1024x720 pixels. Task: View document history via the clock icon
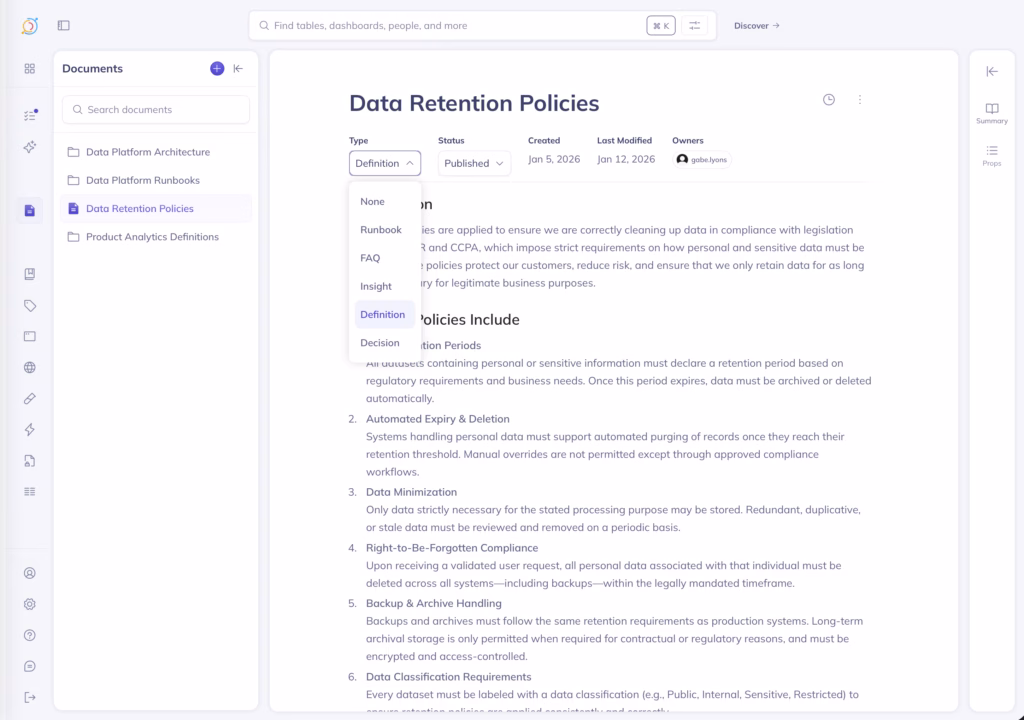click(x=827, y=99)
